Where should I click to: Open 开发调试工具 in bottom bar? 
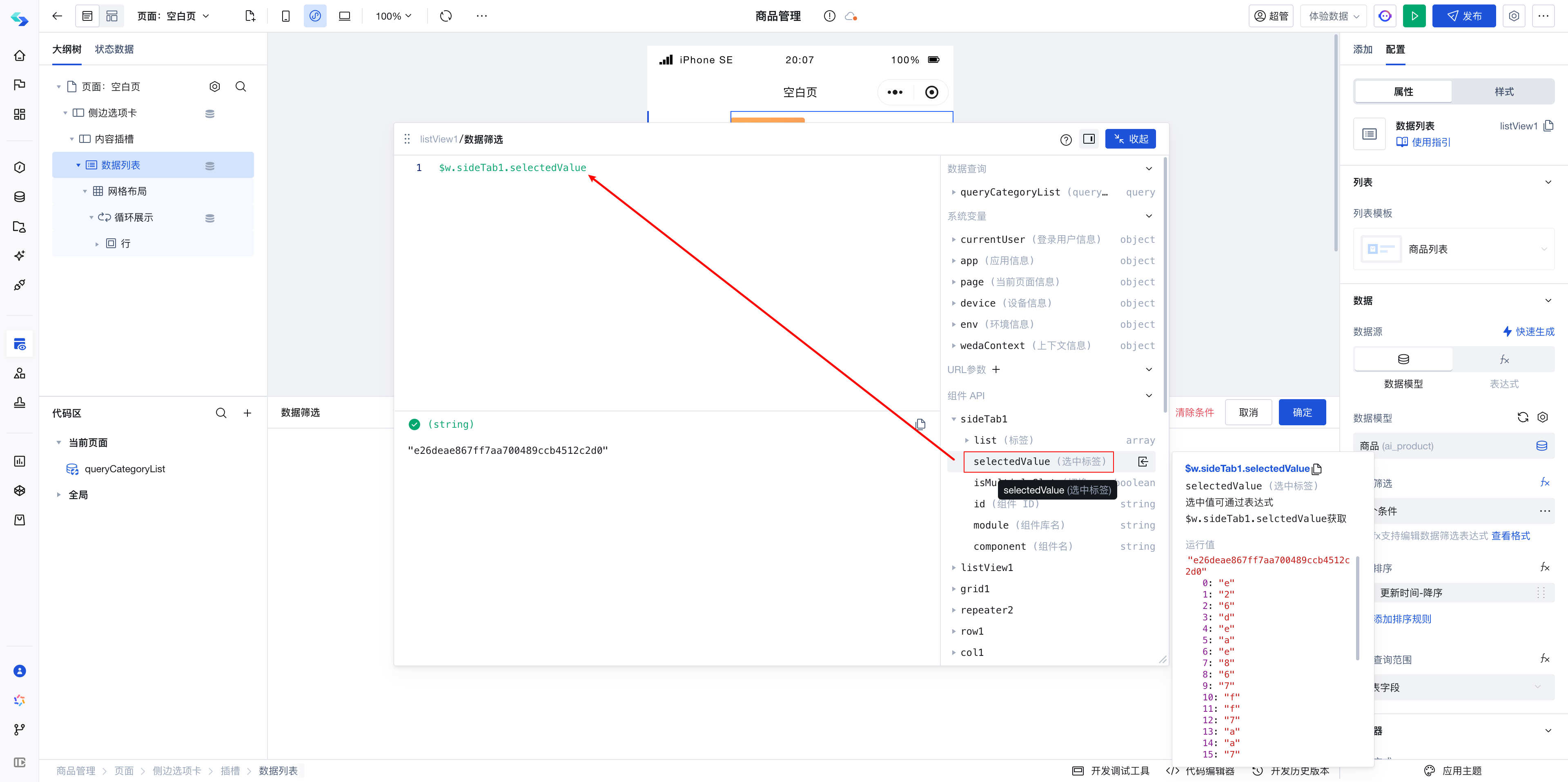pos(1110,771)
